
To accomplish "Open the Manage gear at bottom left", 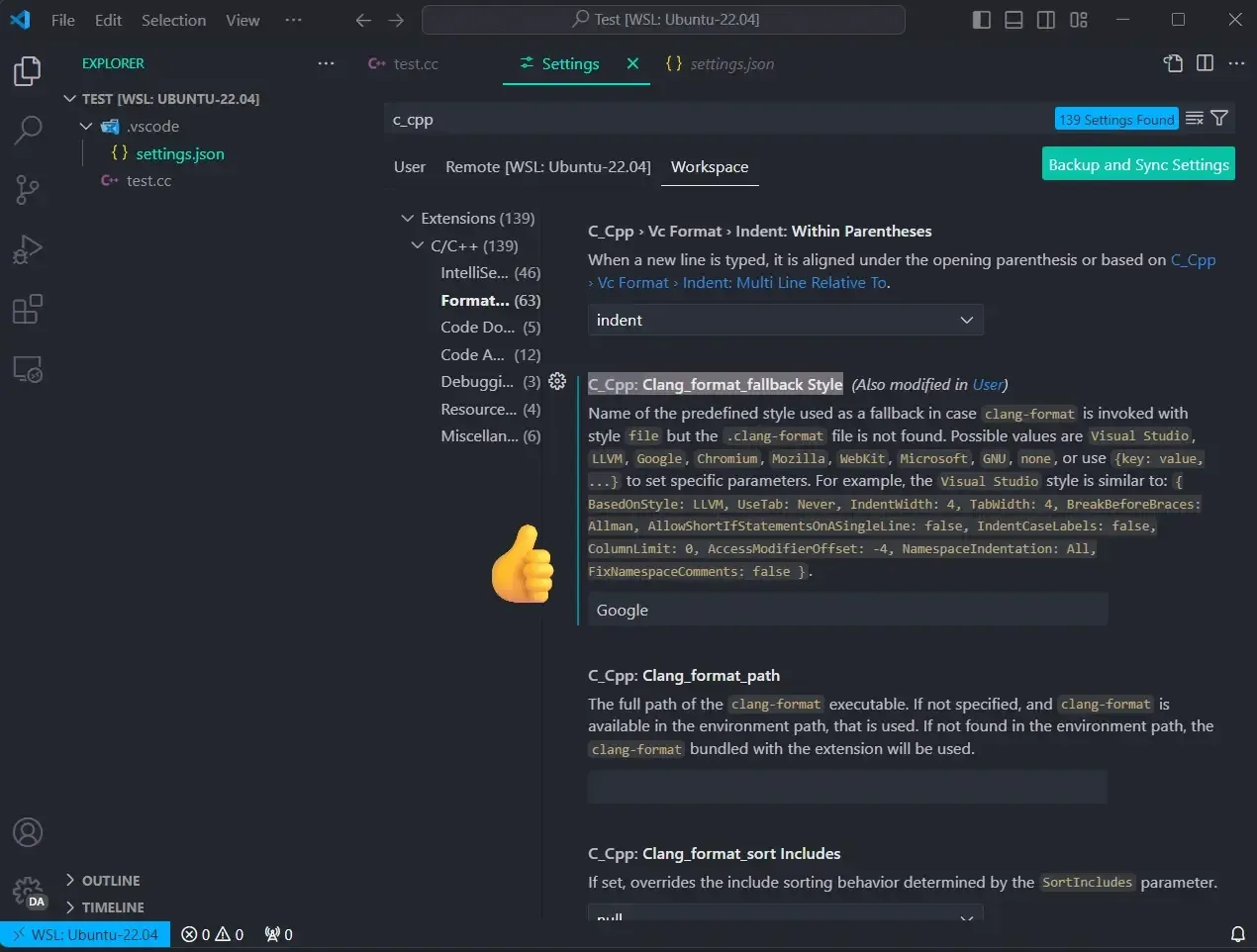I will 28,890.
